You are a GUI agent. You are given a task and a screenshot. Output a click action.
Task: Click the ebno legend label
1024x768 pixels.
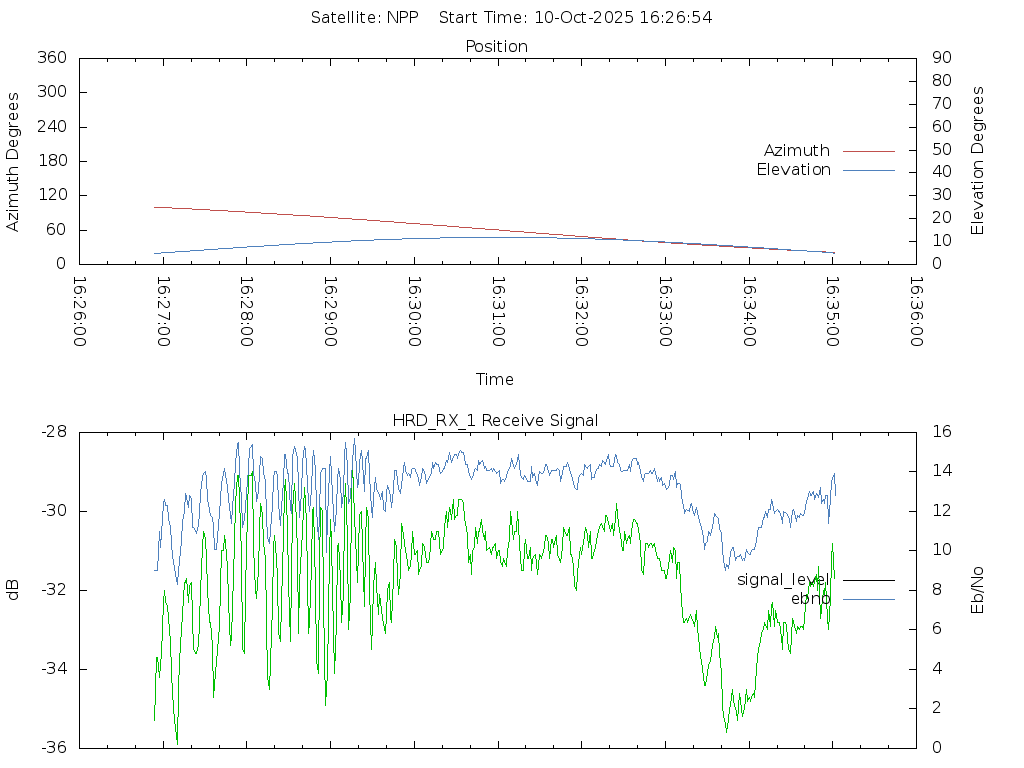(x=810, y=599)
